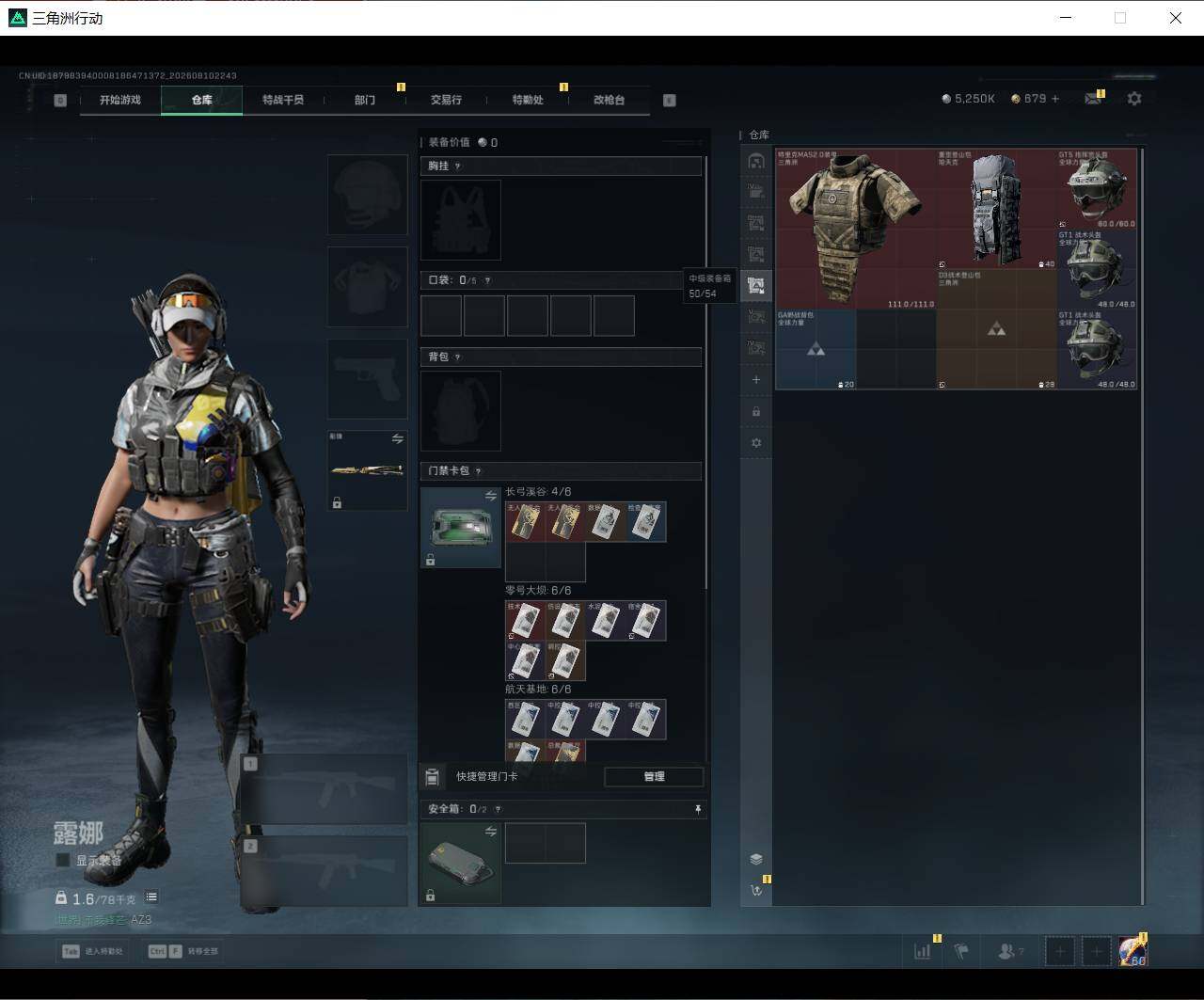Click the stack layers icon in storage sidebar

(756, 859)
